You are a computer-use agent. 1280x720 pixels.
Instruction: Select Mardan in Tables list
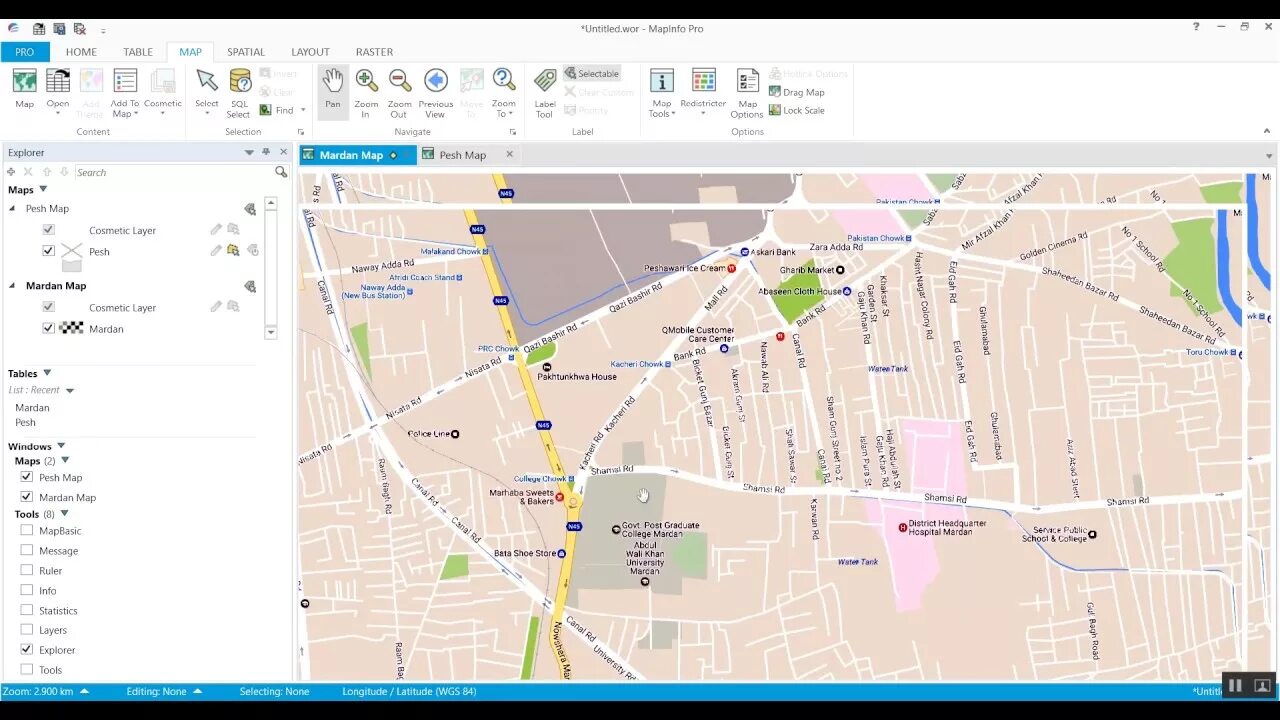(x=32, y=407)
